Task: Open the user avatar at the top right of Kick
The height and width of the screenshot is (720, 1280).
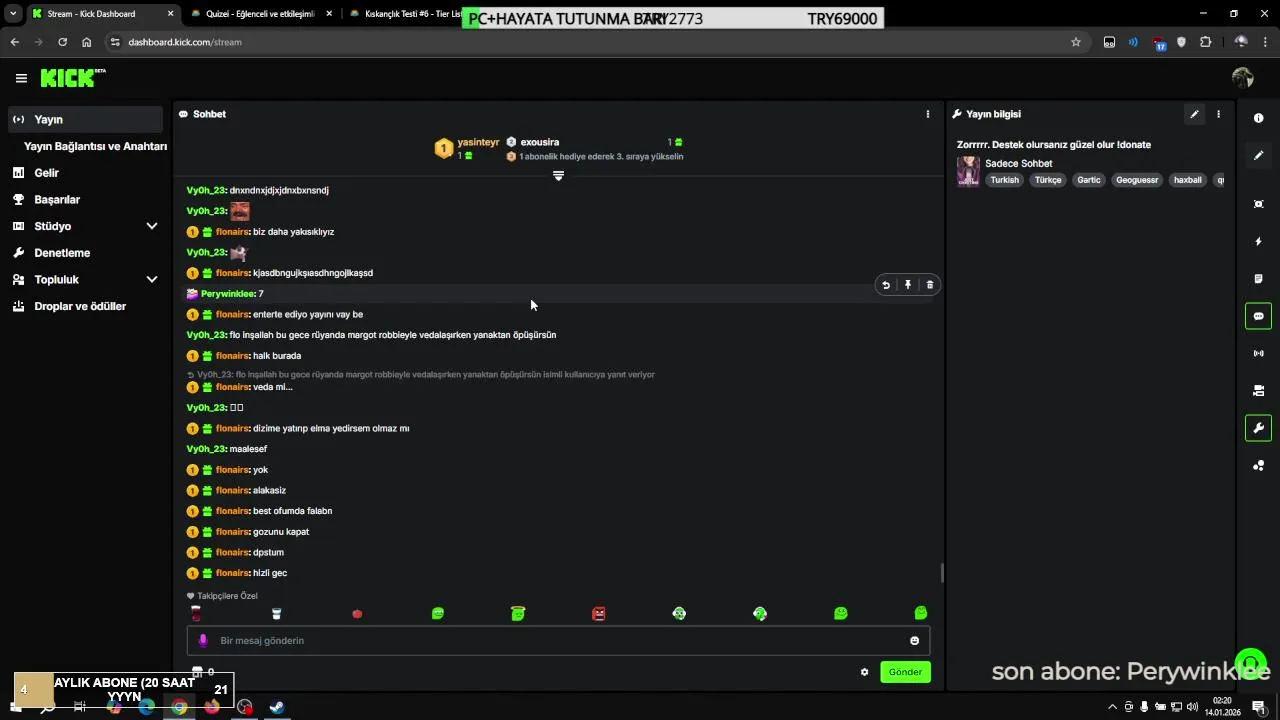Action: (x=1243, y=78)
